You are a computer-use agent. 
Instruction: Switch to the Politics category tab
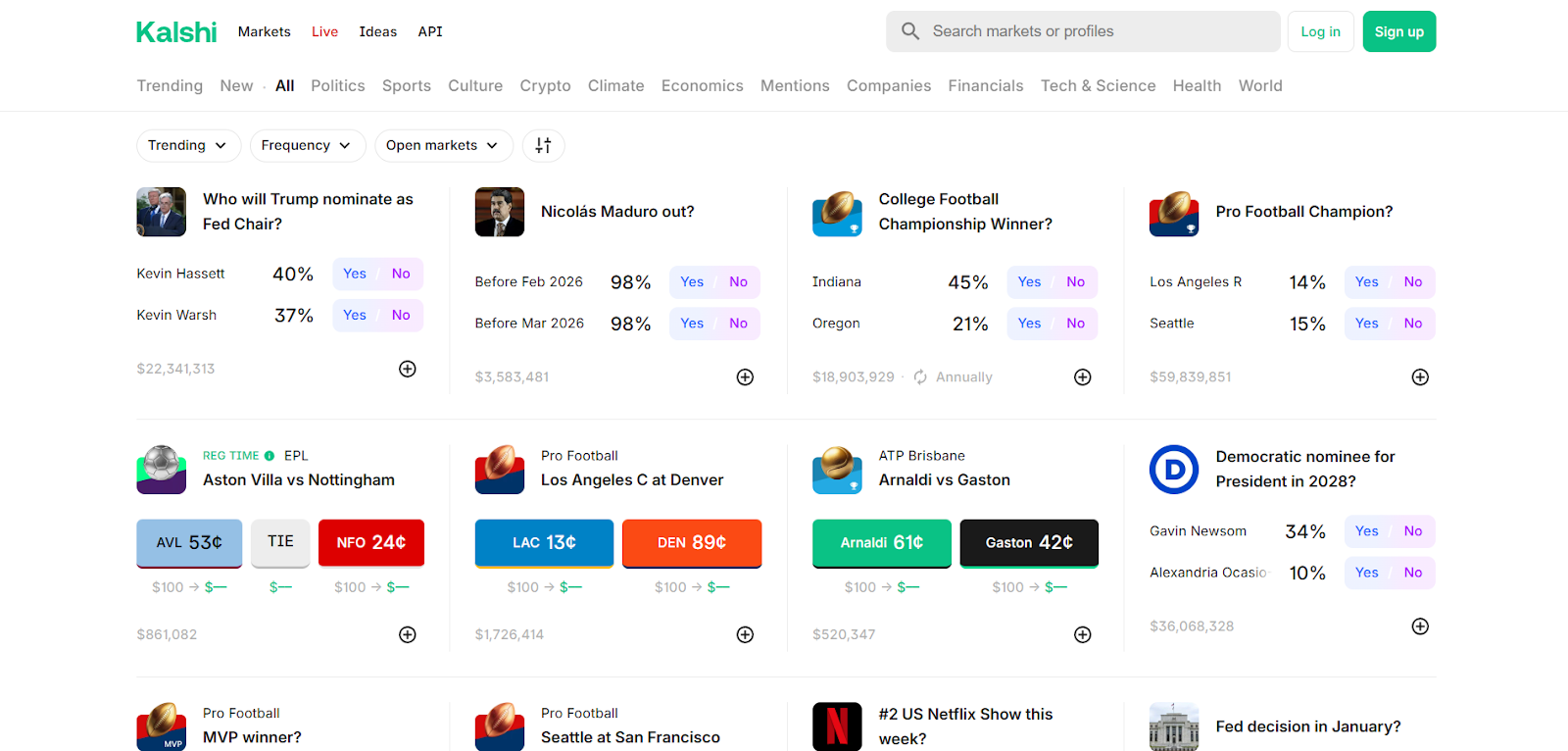click(x=338, y=85)
